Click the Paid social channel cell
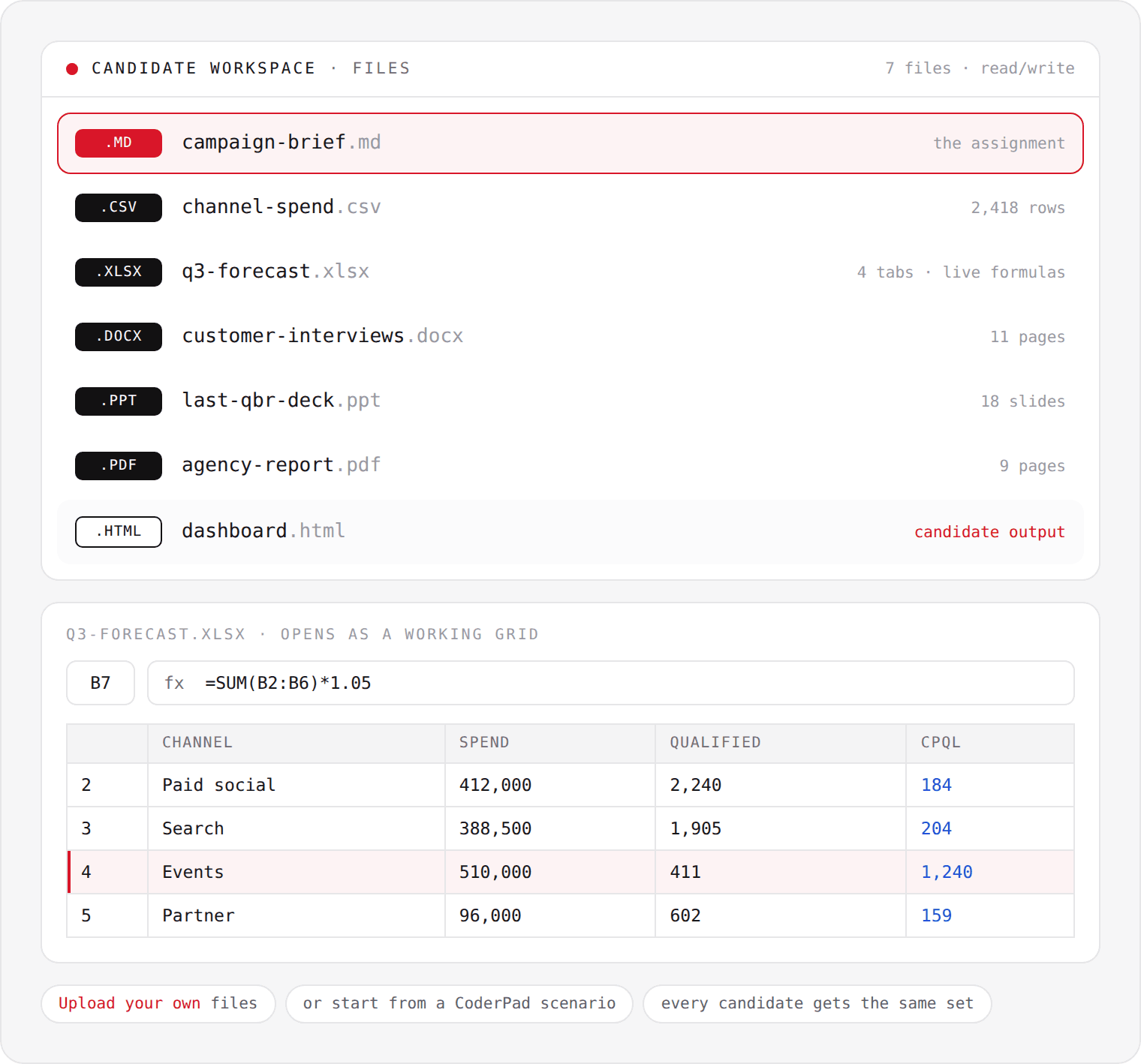Image resolution: width=1141 pixels, height=1064 pixels. coord(297,785)
